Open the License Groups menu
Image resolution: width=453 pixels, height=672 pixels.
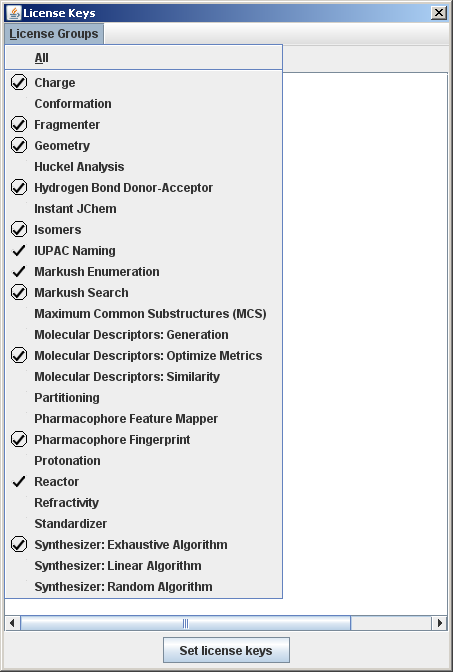click(54, 34)
